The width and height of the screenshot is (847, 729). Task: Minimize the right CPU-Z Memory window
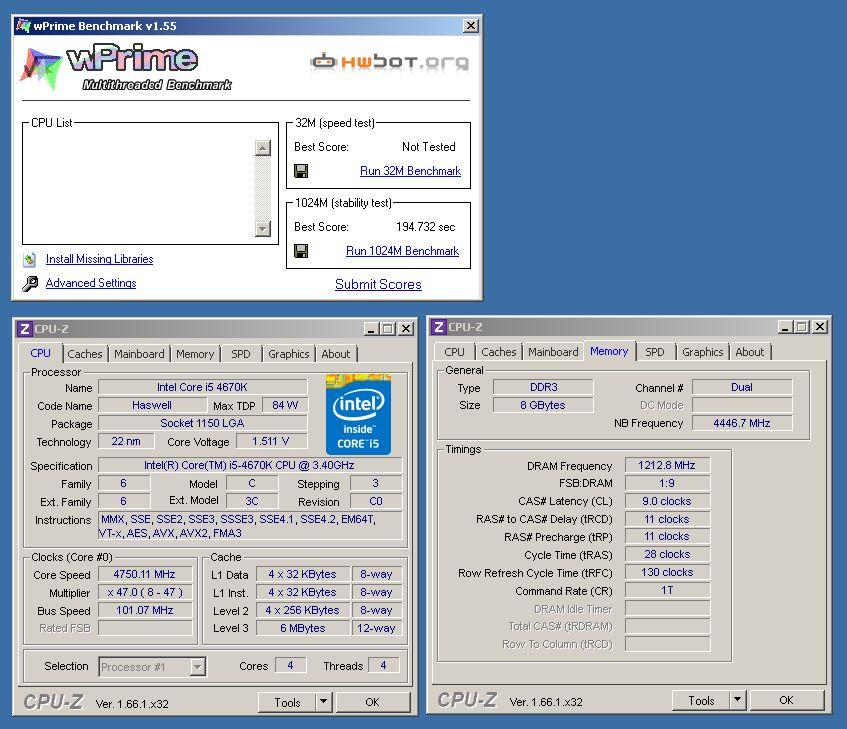[785, 327]
